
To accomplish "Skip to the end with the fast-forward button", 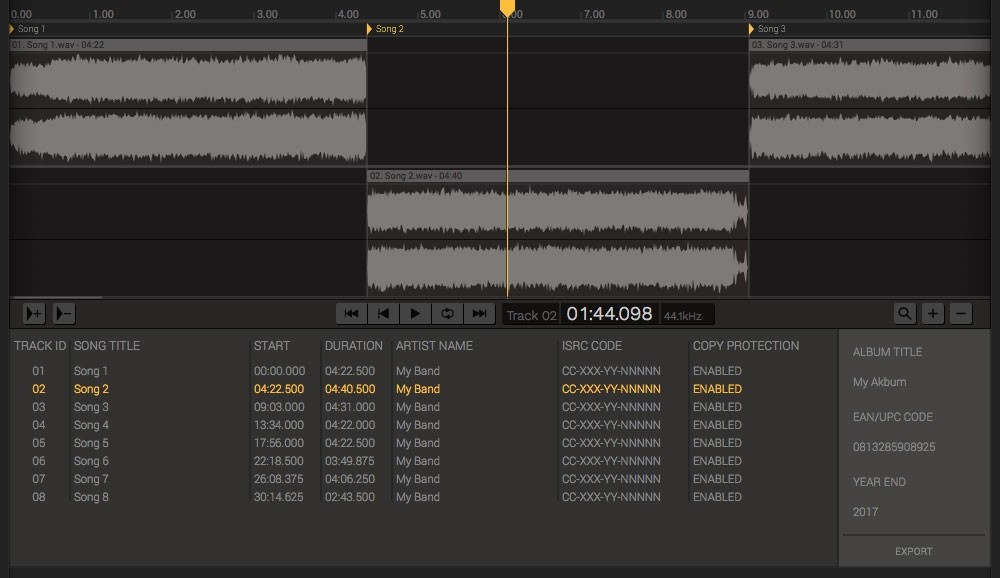I will (480, 313).
